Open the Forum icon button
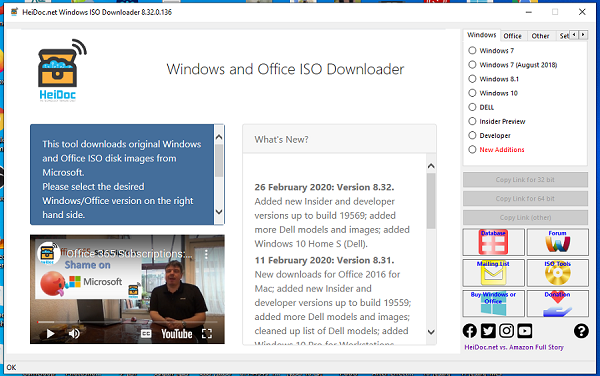Viewport: 600px width, 376px height. pyautogui.click(x=558, y=242)
